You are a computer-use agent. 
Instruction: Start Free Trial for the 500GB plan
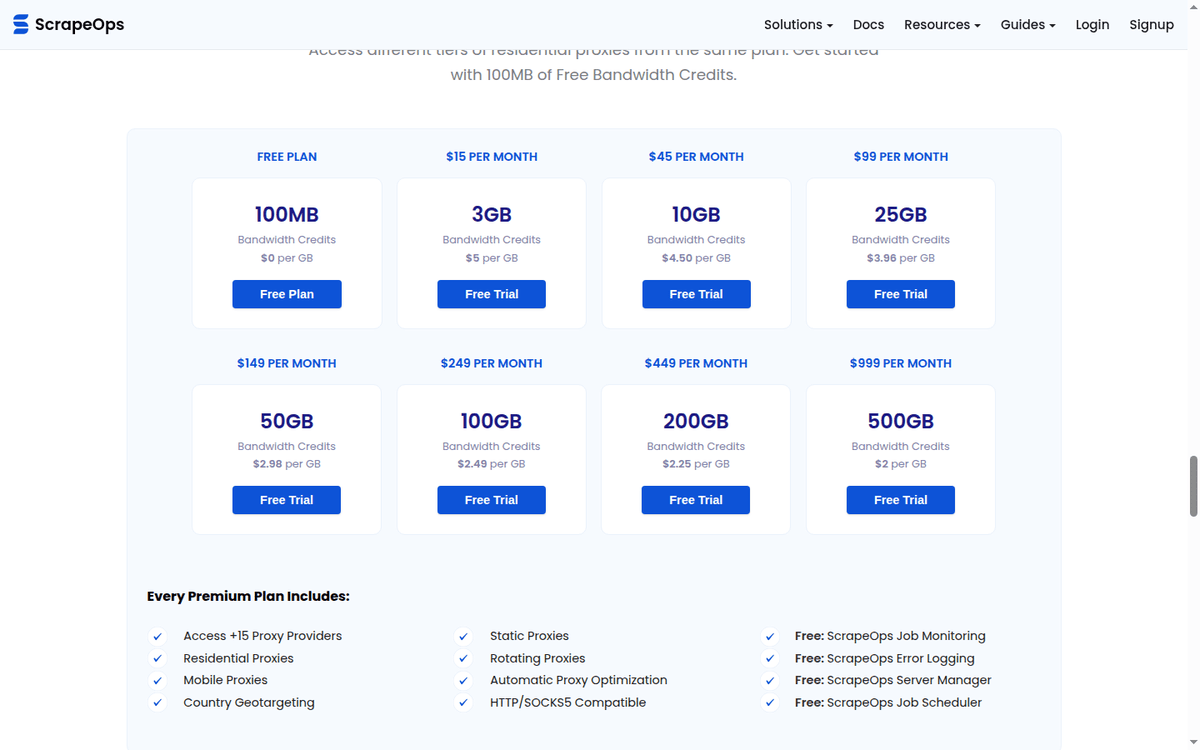click(900, 500)
